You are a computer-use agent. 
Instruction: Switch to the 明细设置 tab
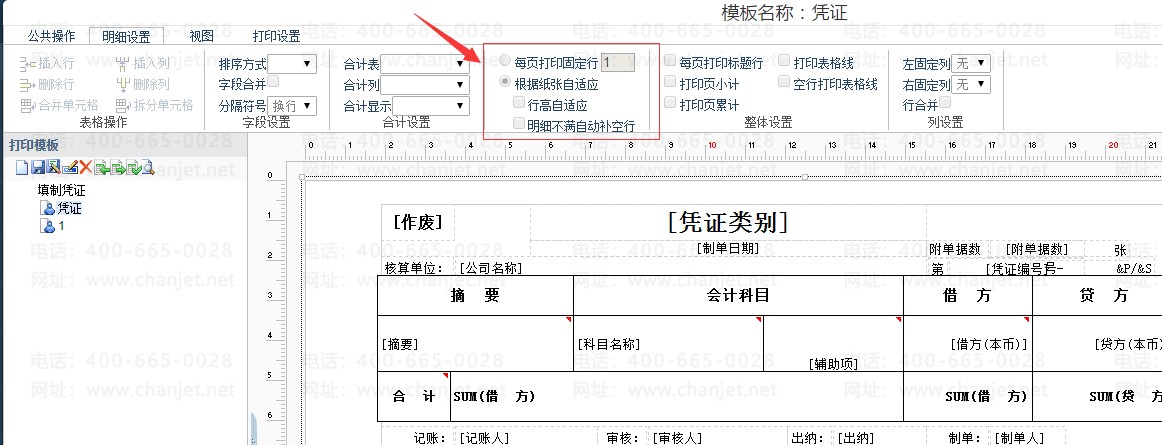click(x=126, y=36)
